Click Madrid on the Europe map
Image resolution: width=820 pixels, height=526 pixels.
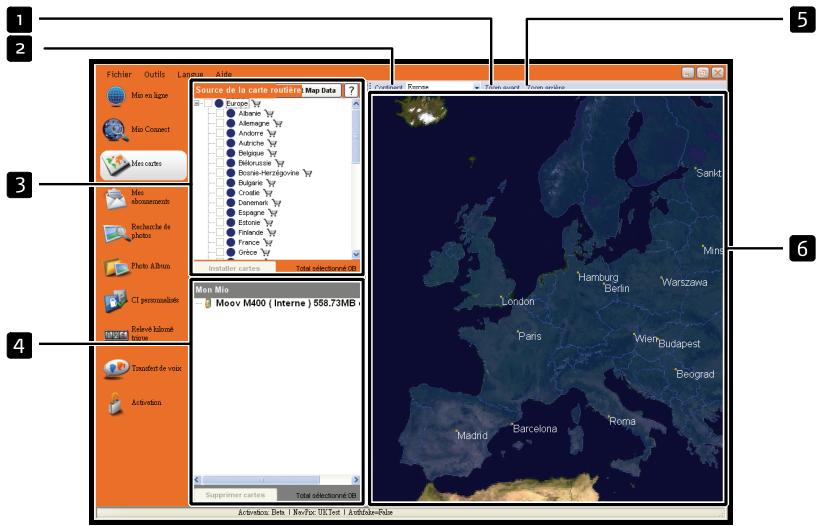pyautogui.click(x=472, y=436)
